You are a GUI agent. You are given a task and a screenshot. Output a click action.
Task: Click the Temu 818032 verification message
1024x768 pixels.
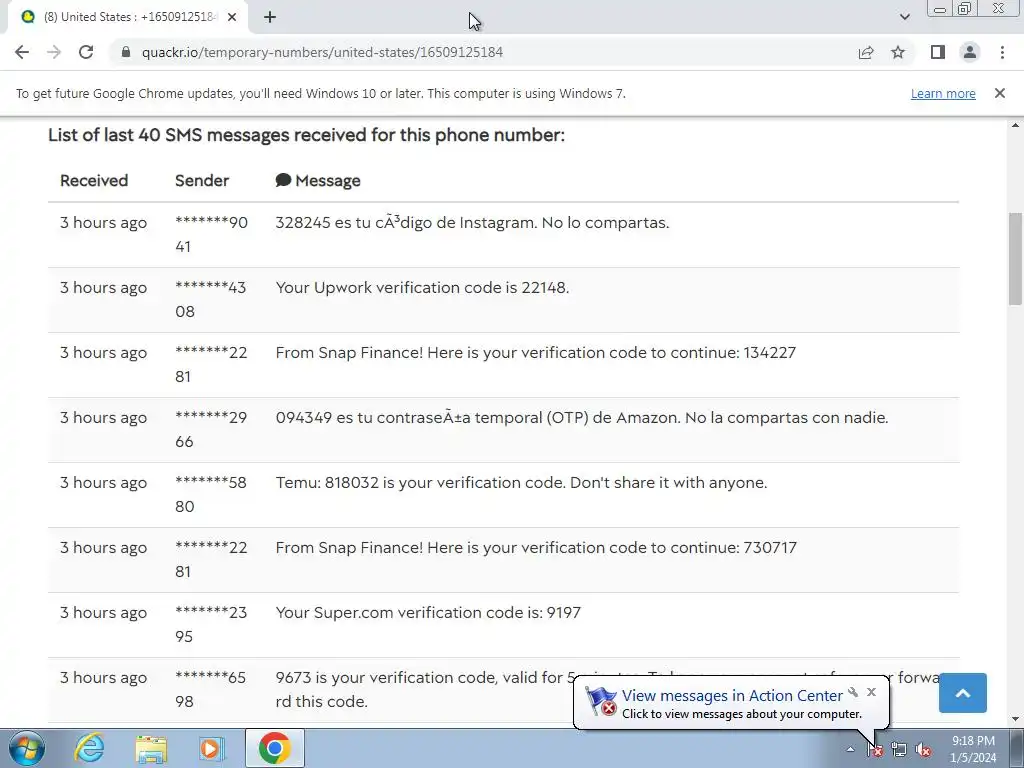coord(521,483)
